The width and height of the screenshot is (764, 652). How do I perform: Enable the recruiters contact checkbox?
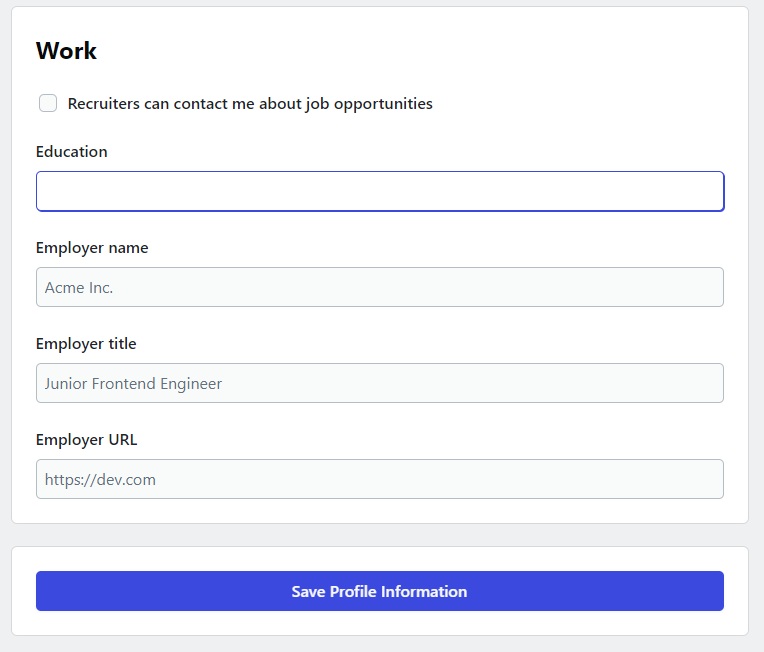(48, 103)
